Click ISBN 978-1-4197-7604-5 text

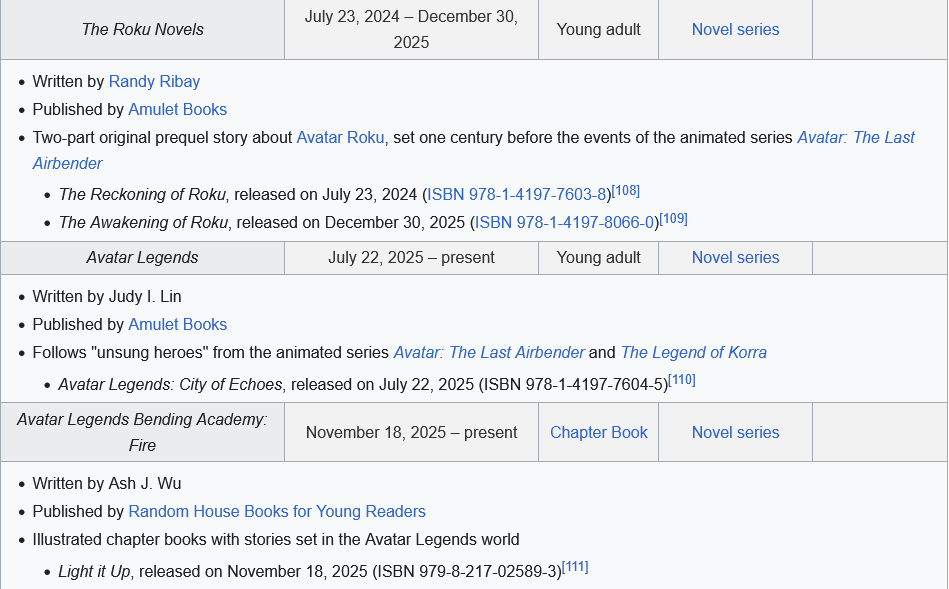[573, 384]
